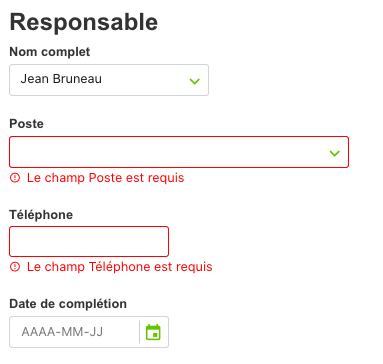Image resolution: width=383 pixels, height=364 pixels.
Task: Click the Date de complétion label
Action: [68, 304]
